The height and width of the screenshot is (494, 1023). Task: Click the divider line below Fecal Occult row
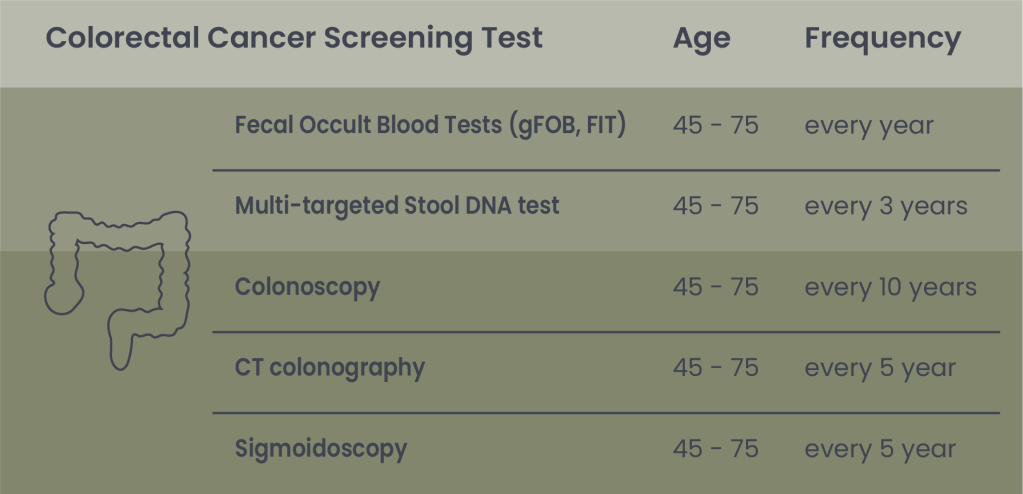pyautogui.click(x=605, y=171)
